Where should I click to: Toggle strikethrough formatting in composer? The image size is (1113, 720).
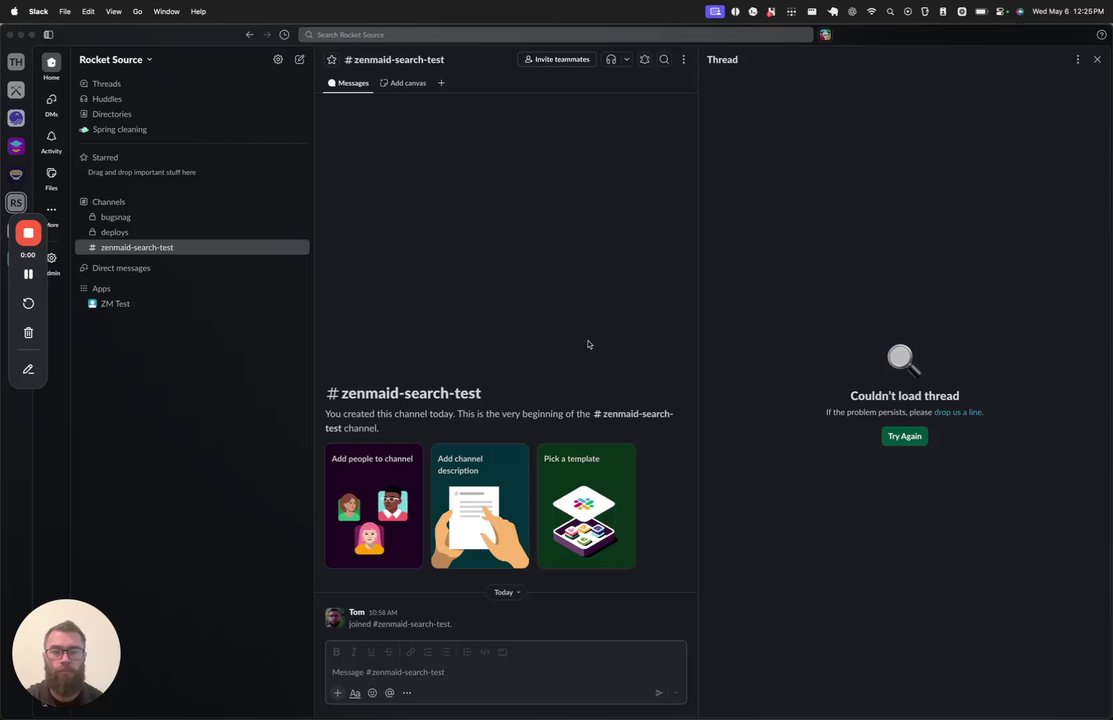(388, 652)
